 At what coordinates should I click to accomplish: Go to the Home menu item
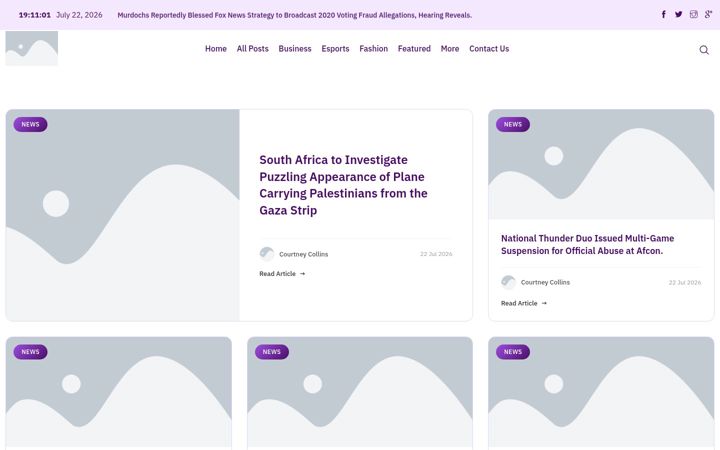216,49
